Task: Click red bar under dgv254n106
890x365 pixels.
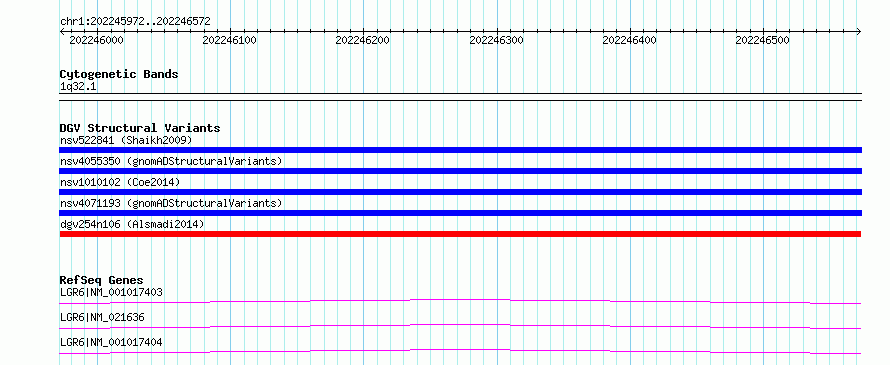Action: tap(460, 234)
